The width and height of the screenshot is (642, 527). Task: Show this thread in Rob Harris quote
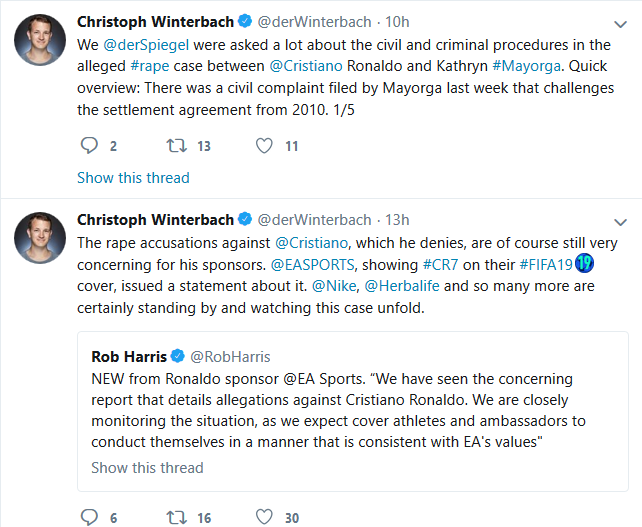click(x=147, y=467)
